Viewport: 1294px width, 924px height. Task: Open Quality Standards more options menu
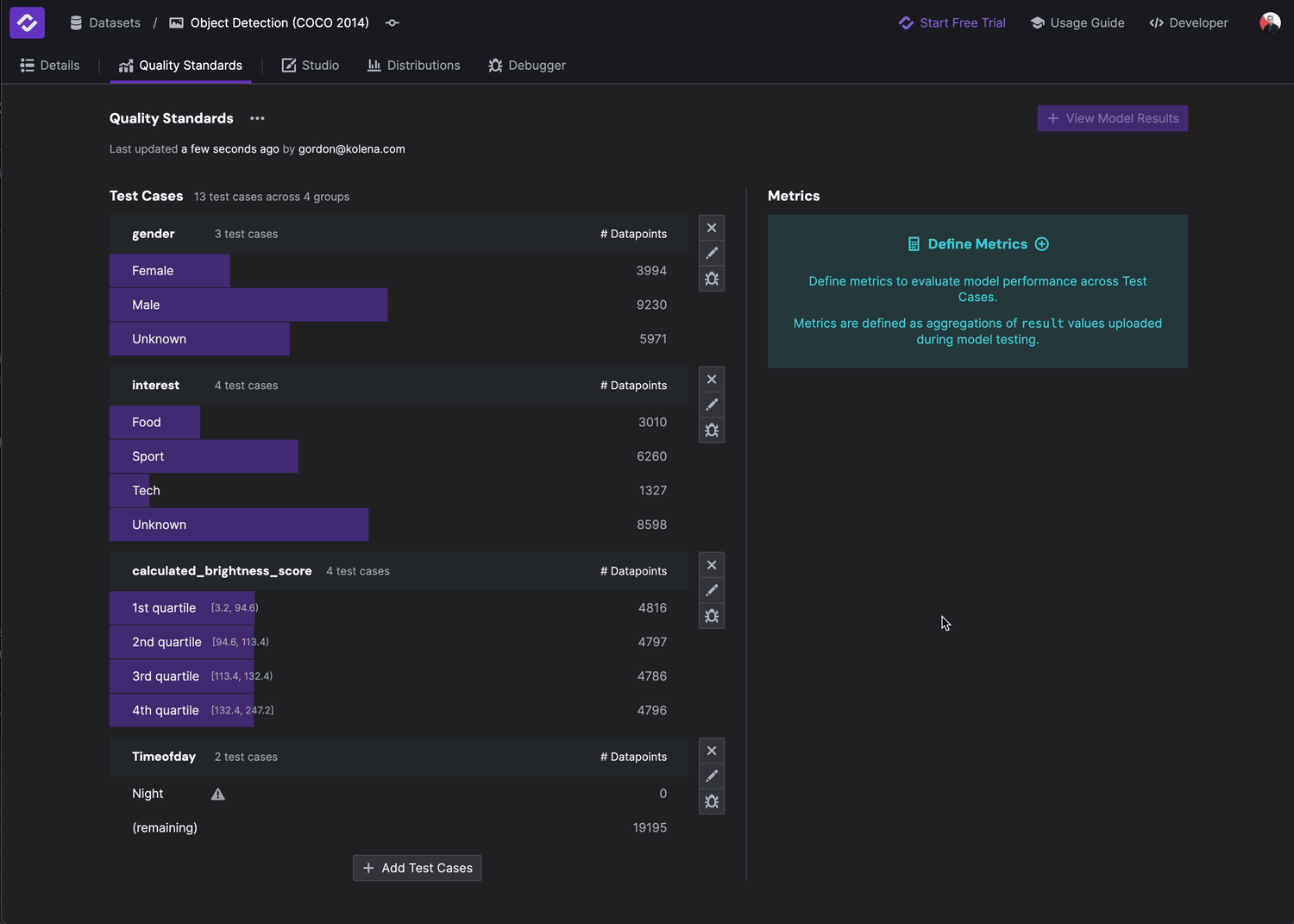257,119
